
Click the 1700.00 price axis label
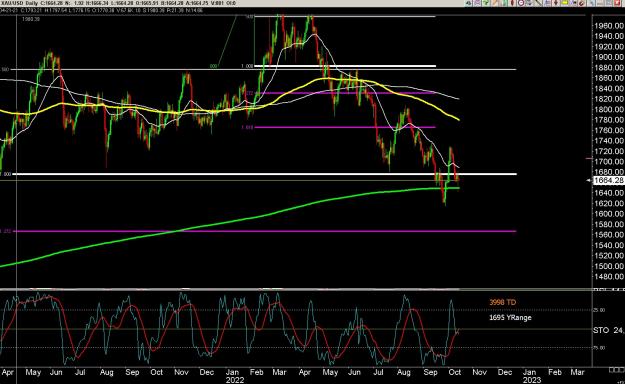609,161
